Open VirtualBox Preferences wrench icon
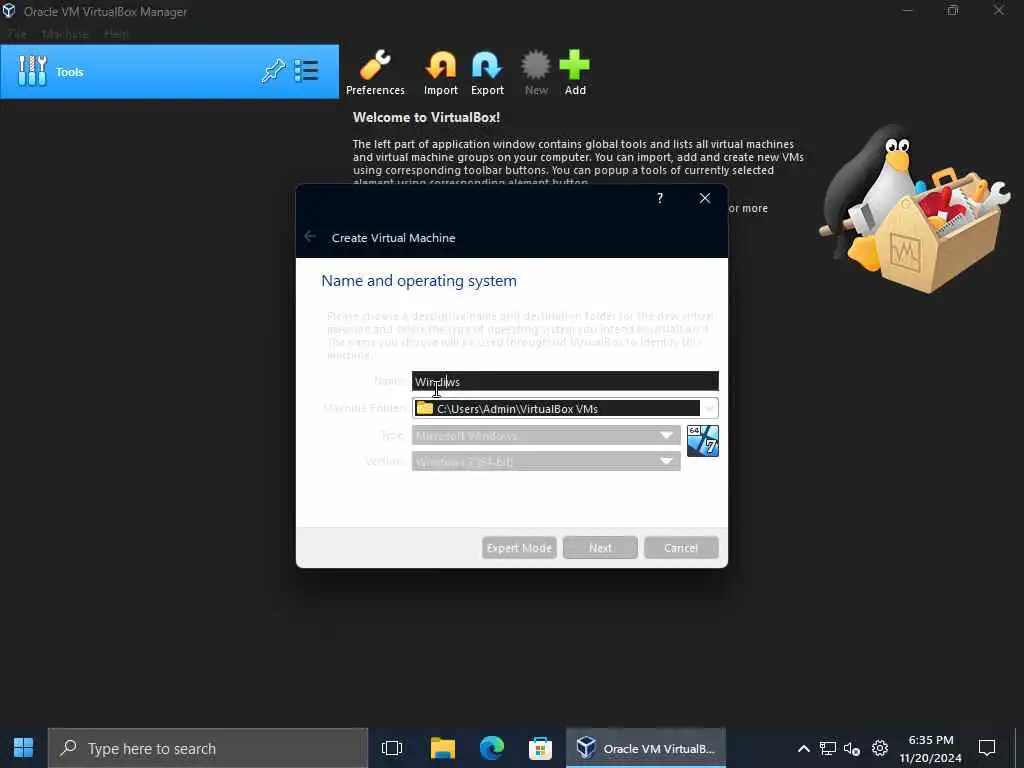 click(375, 72)
